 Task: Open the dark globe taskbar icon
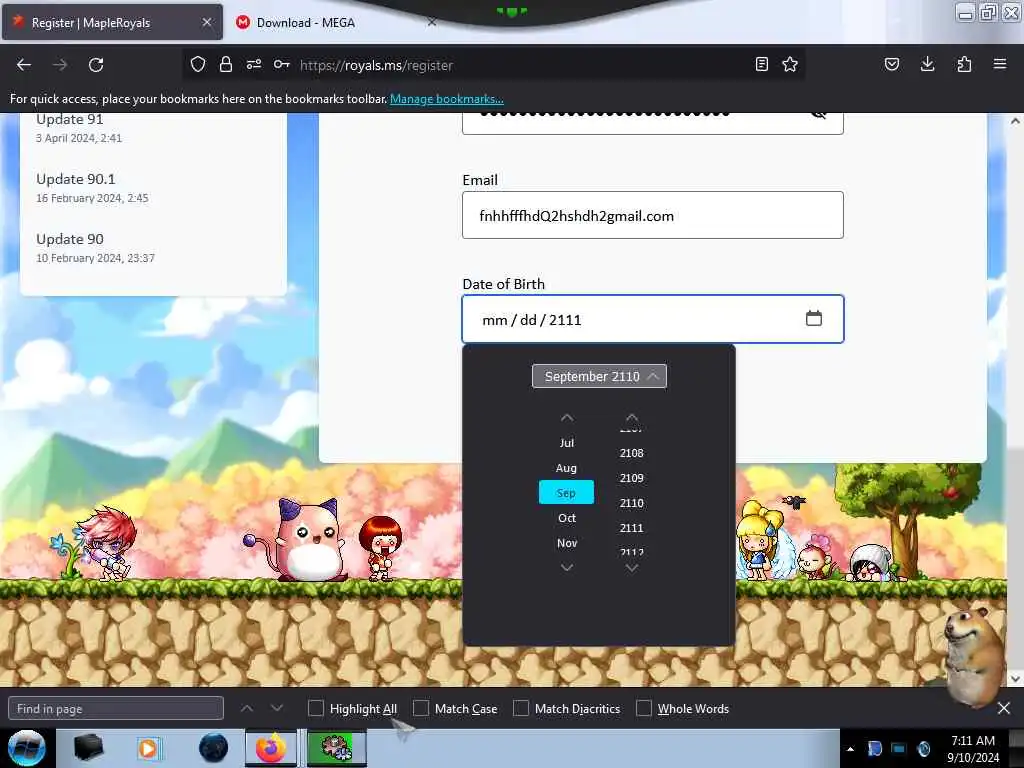click(214, 748)
